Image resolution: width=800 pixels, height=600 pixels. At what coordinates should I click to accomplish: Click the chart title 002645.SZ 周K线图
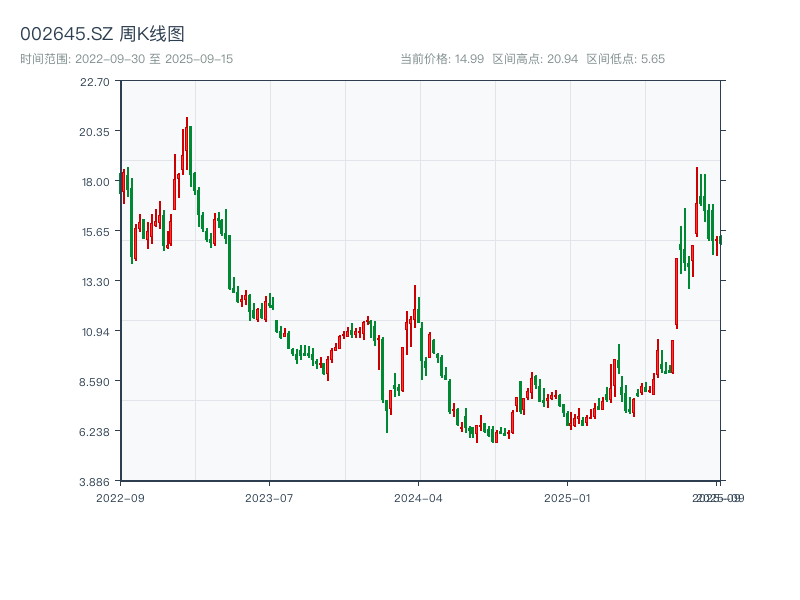[x=102, y=34]
